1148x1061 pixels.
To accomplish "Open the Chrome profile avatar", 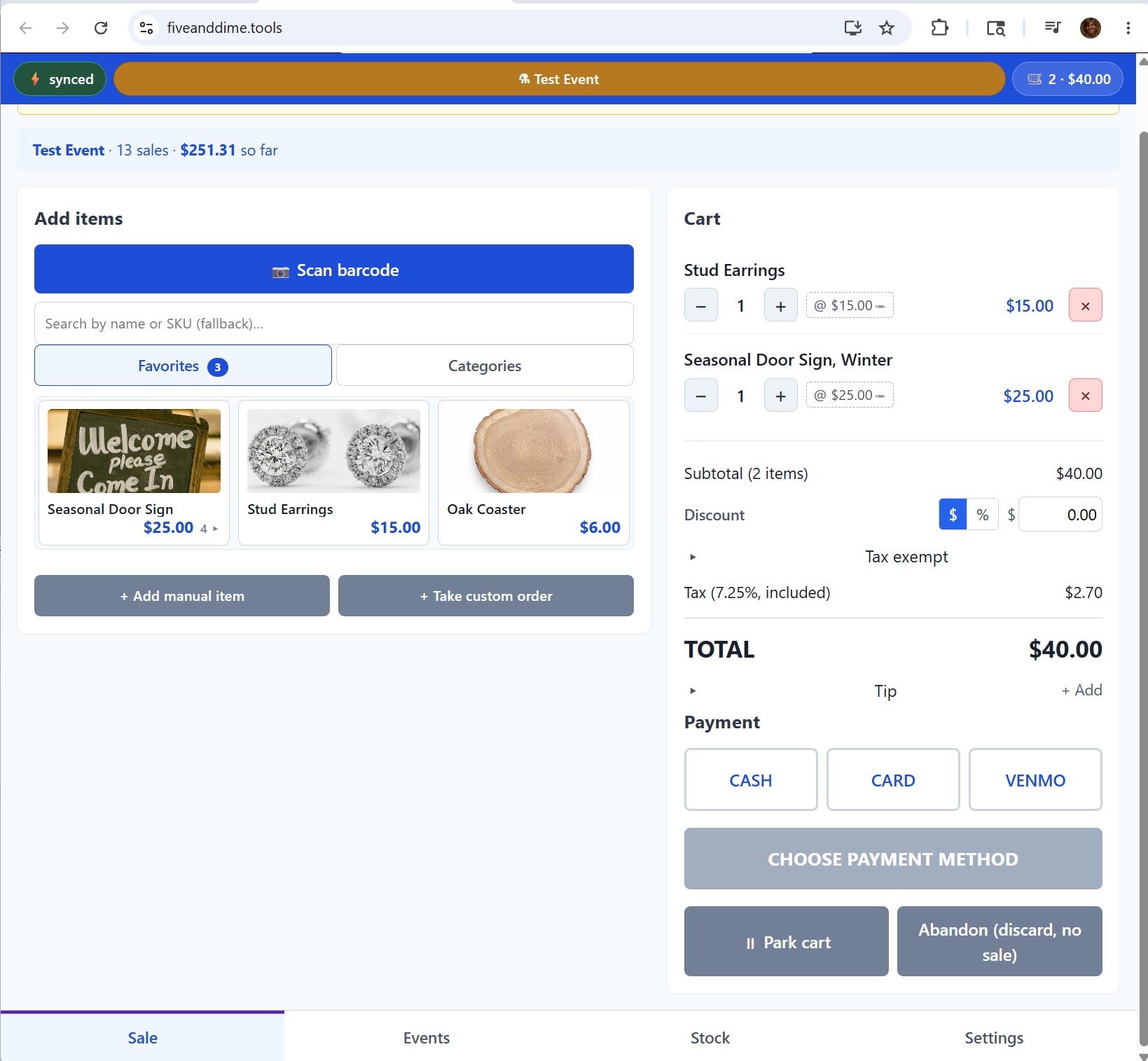I will point(1091,28).
